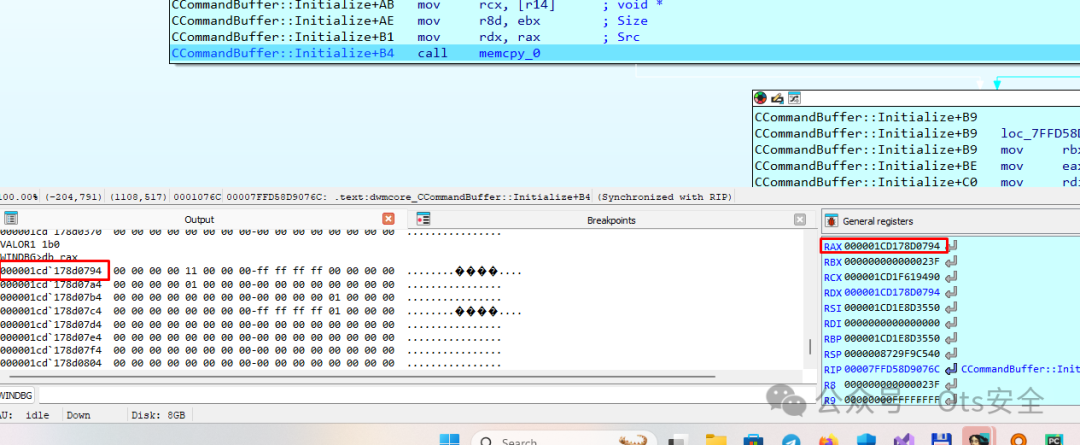This screenshot has width=1080, height=445.
Task: Click the (Synchronized with RIP) status text
Action: coord(663,197)
